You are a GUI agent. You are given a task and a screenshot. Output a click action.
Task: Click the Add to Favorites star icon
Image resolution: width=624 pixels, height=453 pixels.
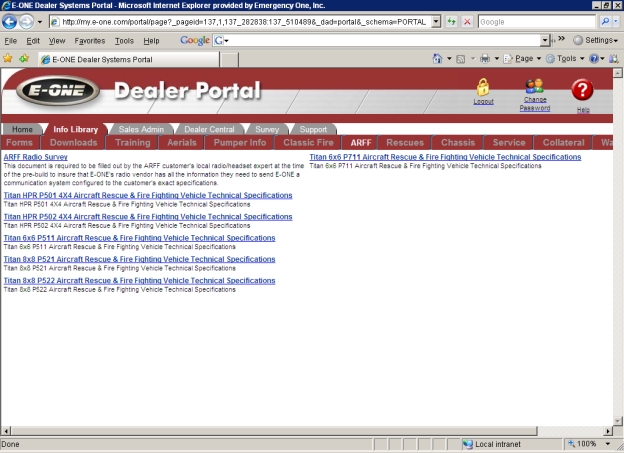click(24, 59)
